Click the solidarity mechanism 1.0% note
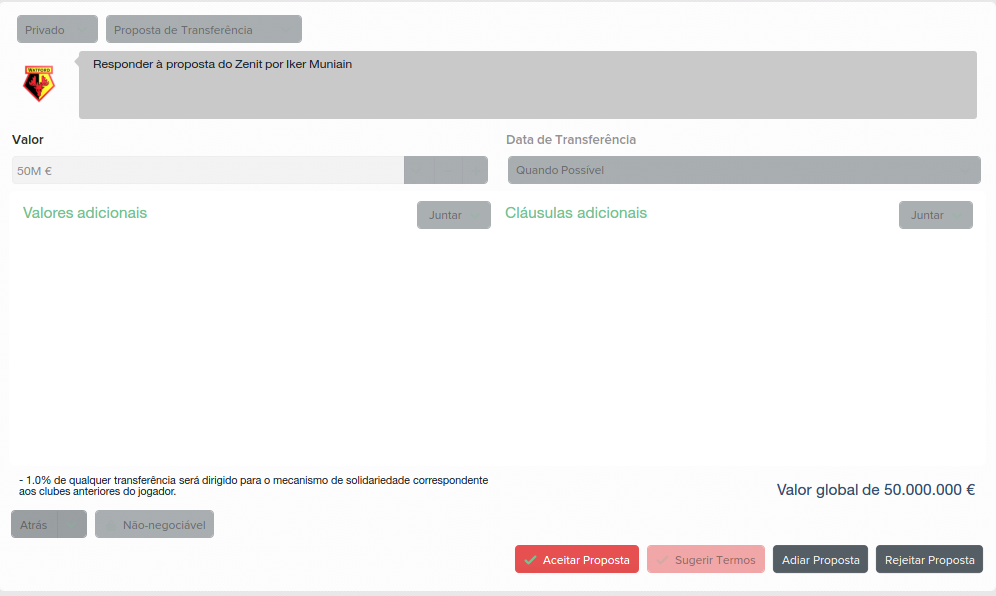996x596 pixels. pos(253,485)
